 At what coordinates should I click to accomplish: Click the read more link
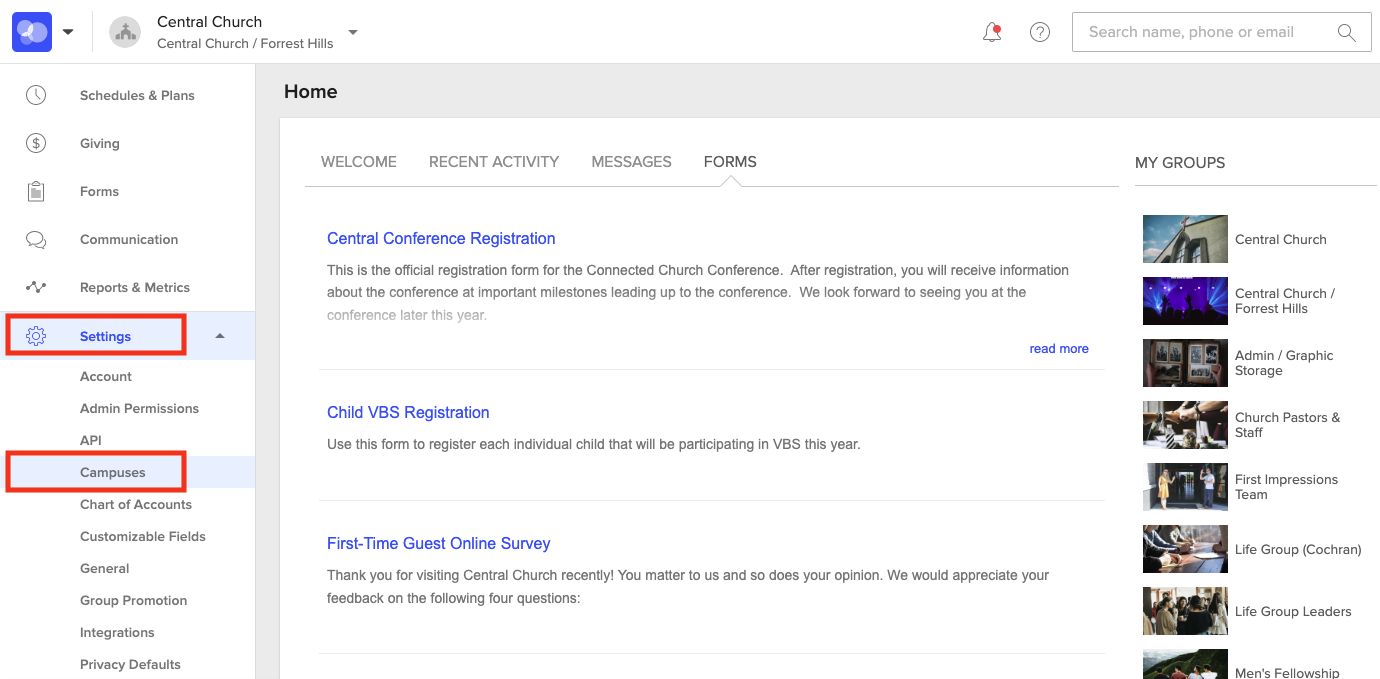(1059, 348)
